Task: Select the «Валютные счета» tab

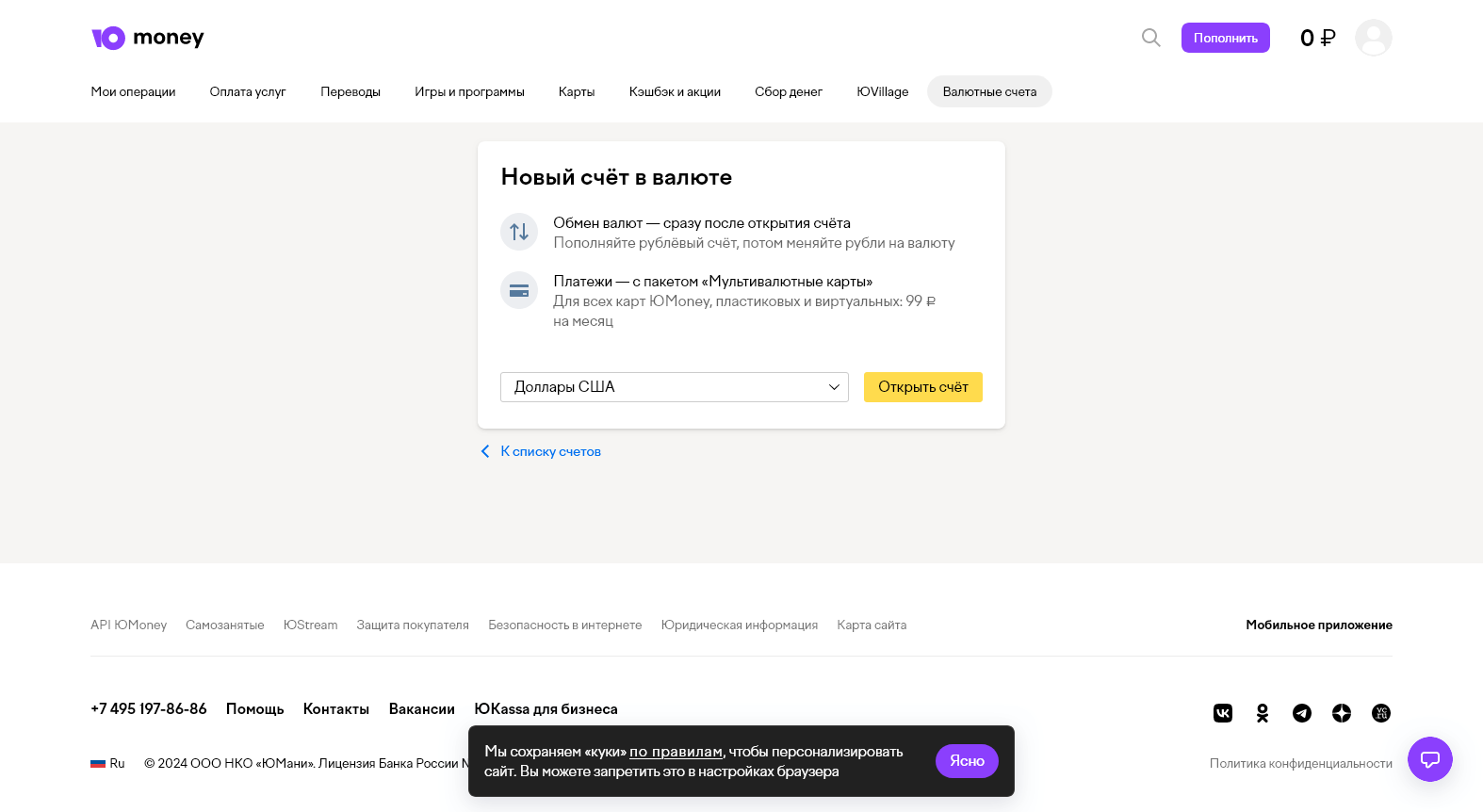Action: pos(989,91)
